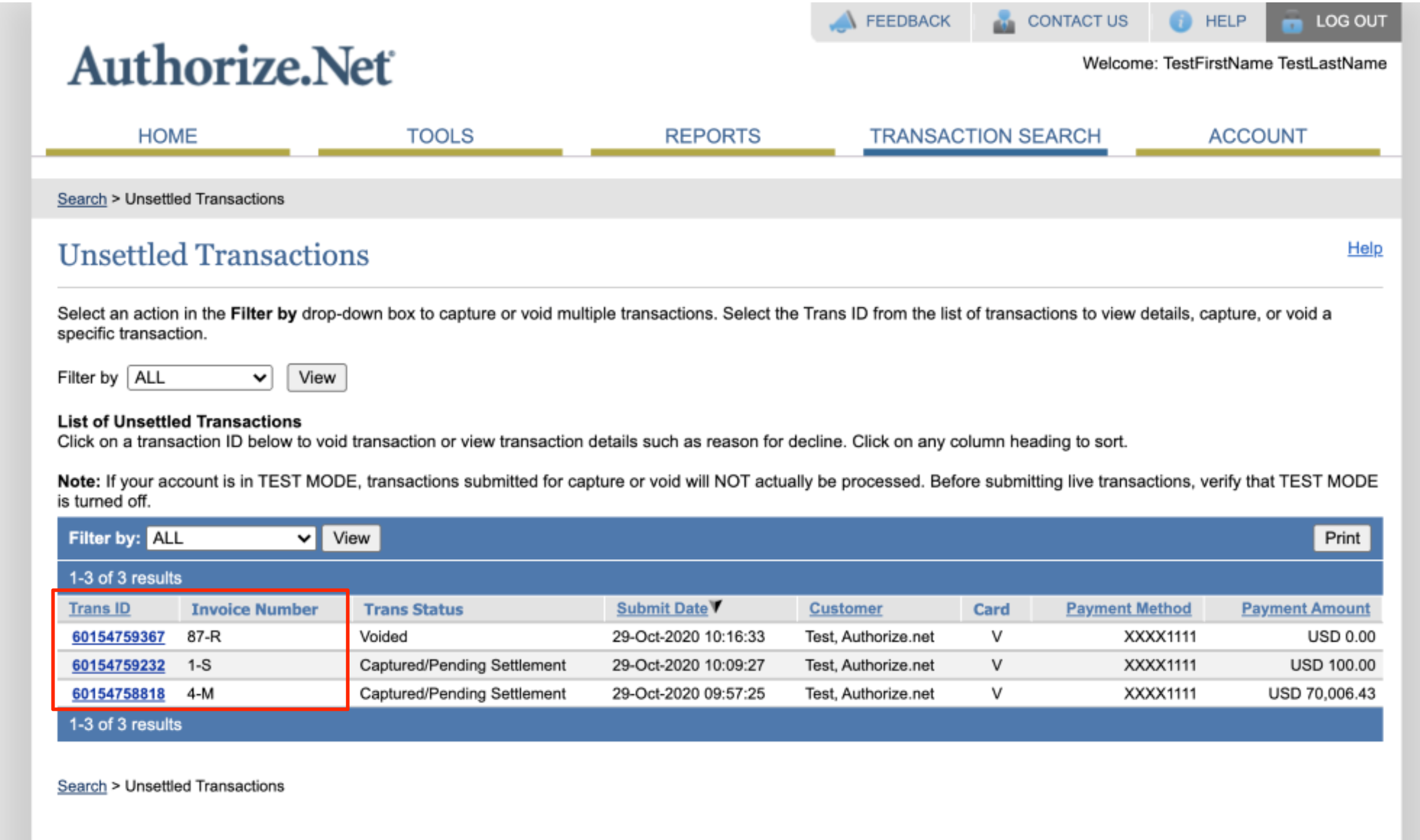Open transaction 60154759232
The height and width of the screenshot is (840, 1420).
(x=119, y=665)
